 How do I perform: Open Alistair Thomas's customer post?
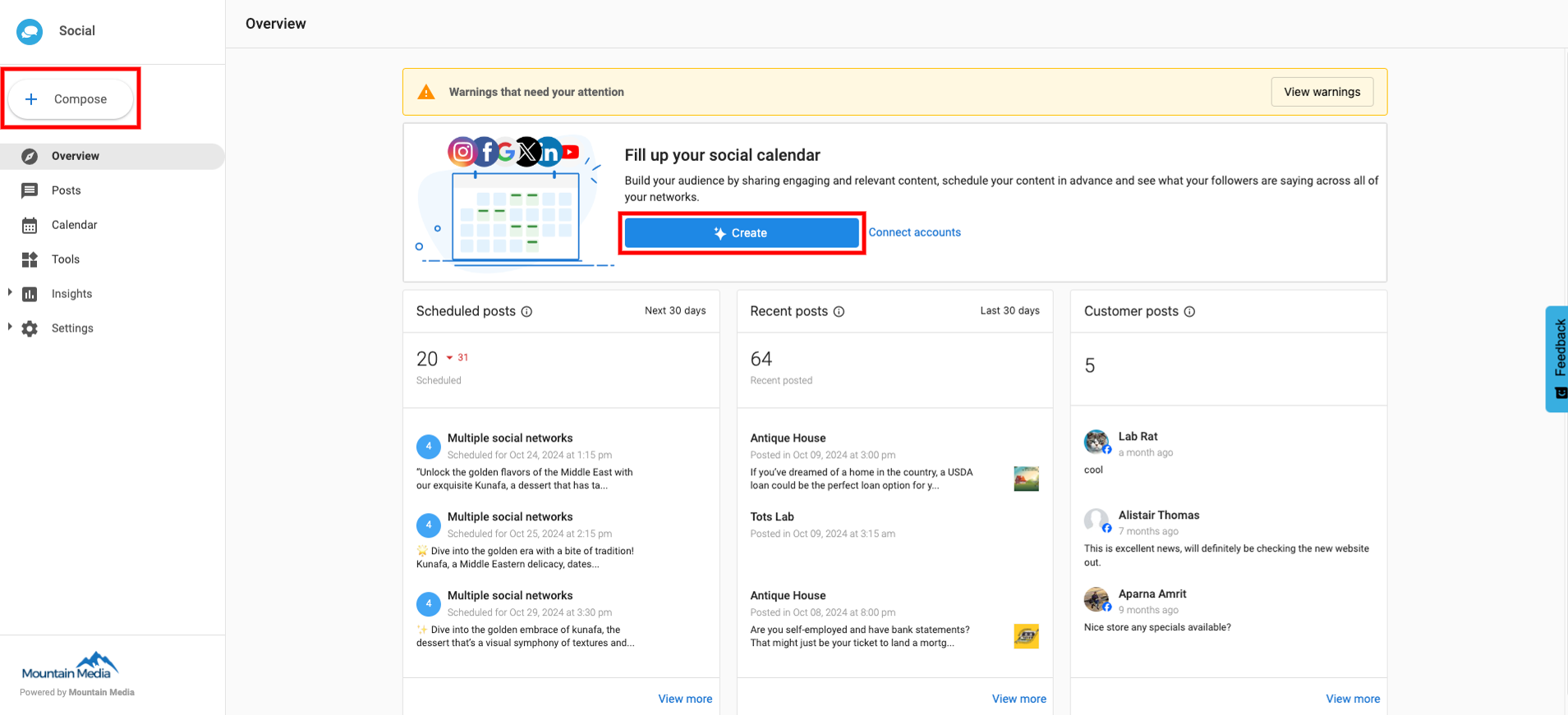click(1229, 538)
